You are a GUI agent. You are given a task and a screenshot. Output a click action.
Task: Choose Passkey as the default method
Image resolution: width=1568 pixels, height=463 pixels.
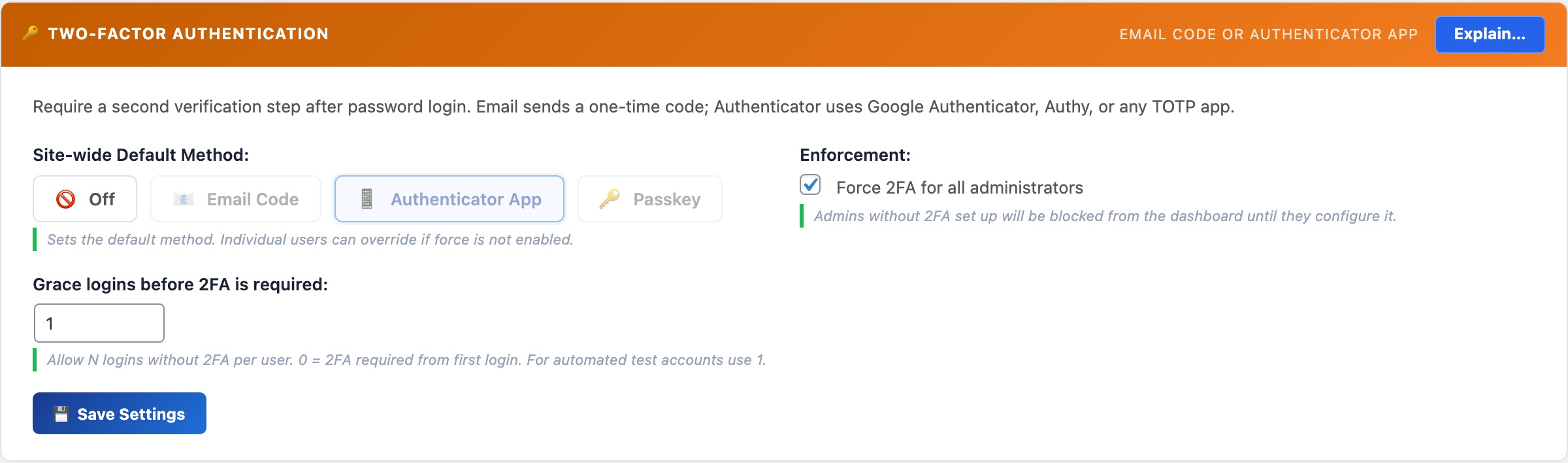(649, 199)
